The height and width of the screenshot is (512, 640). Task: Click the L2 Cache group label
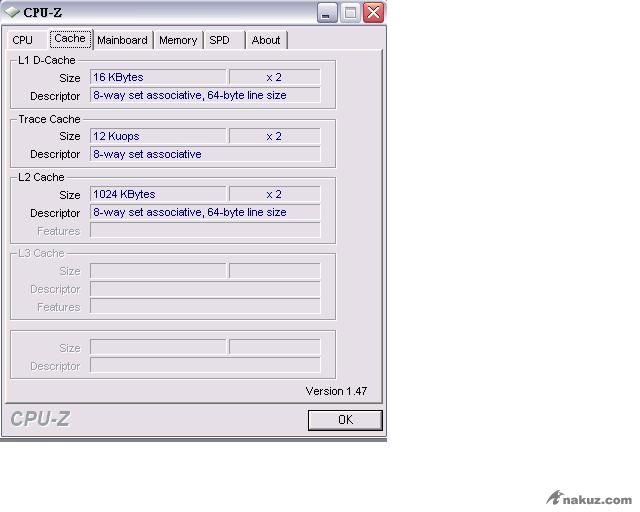(41, 177)
